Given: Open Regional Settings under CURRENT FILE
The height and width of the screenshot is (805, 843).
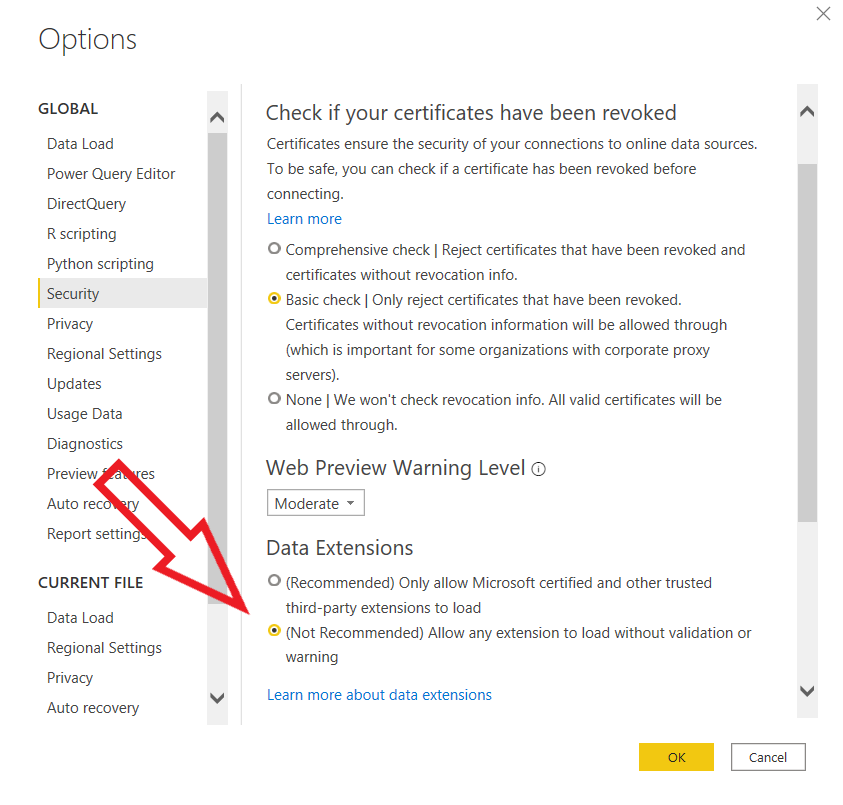Looking at the screenshot, I should pos(104,647).
